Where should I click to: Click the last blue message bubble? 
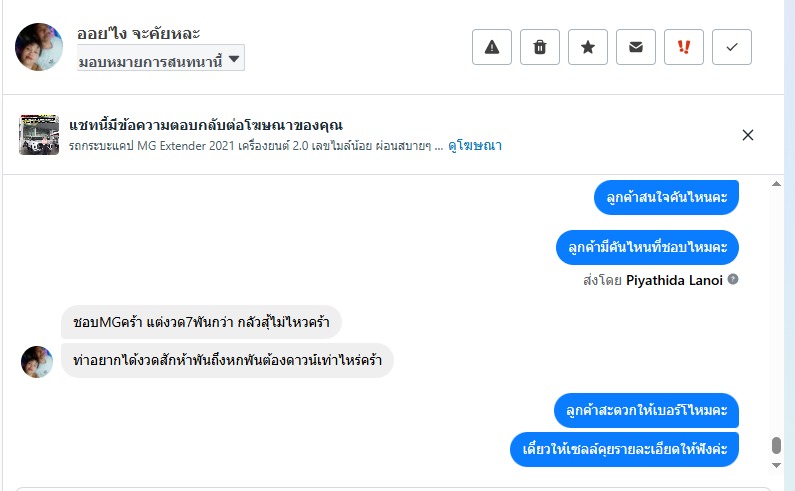point(624,449)
